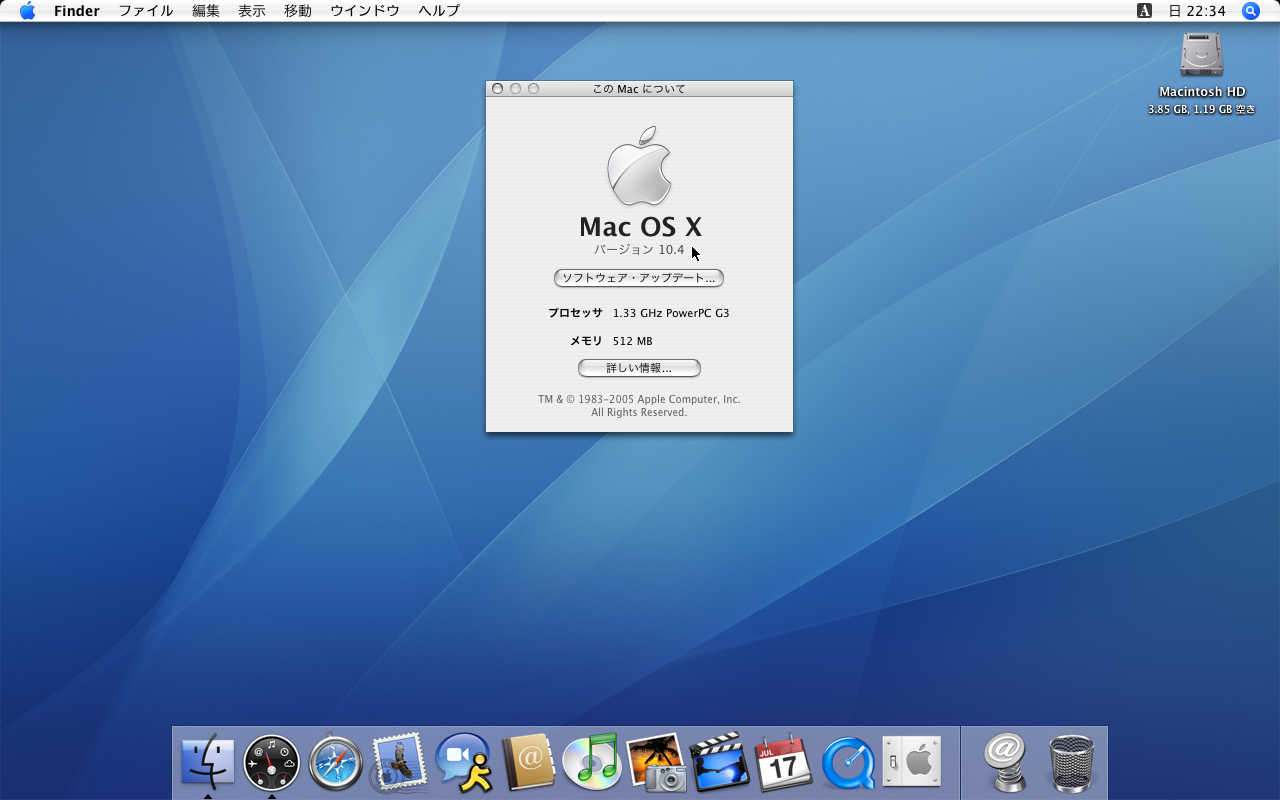The width and height of the screenshot is (1280, 800).
Task: Launch iChat from the Dock
Action: pyautogui.click(x=464, y=763)
